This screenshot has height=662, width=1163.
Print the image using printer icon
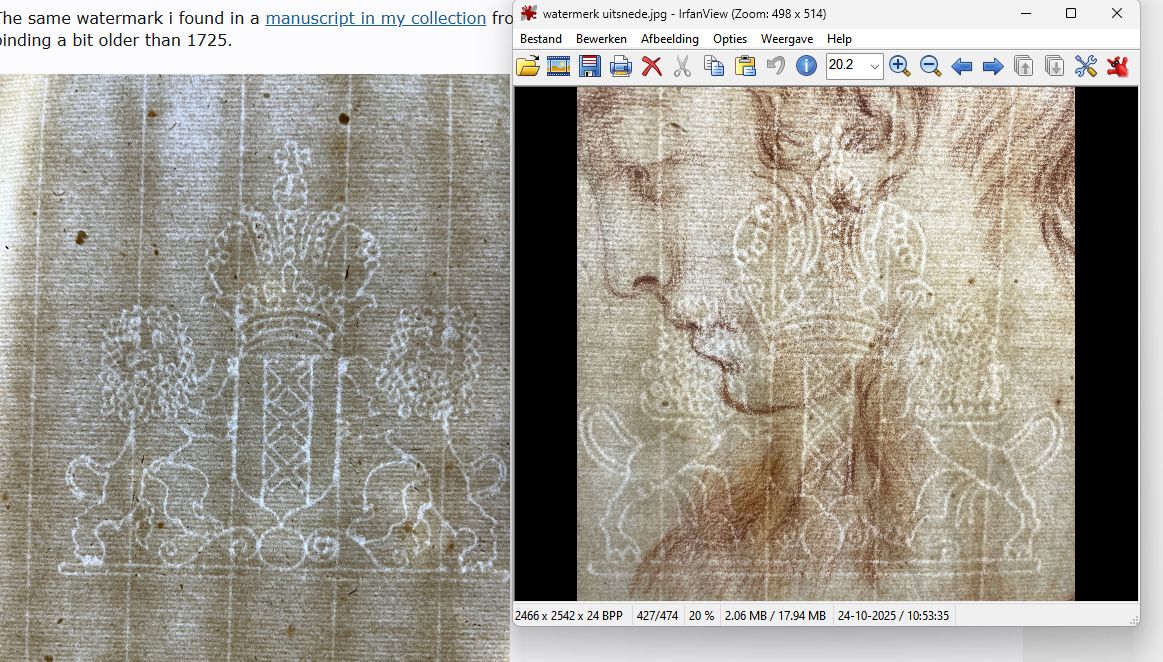621,67
